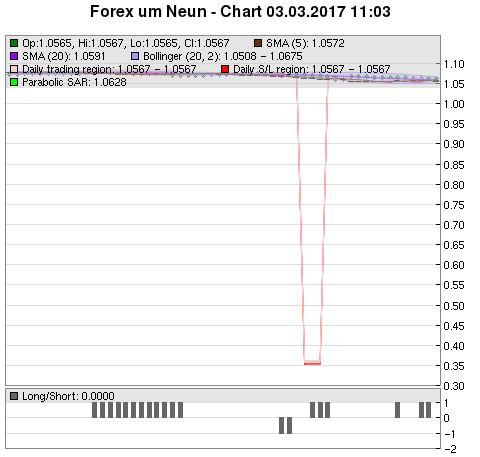Click the gray Long/Short legend swatch
480x457 pixels.
point(14,396)
